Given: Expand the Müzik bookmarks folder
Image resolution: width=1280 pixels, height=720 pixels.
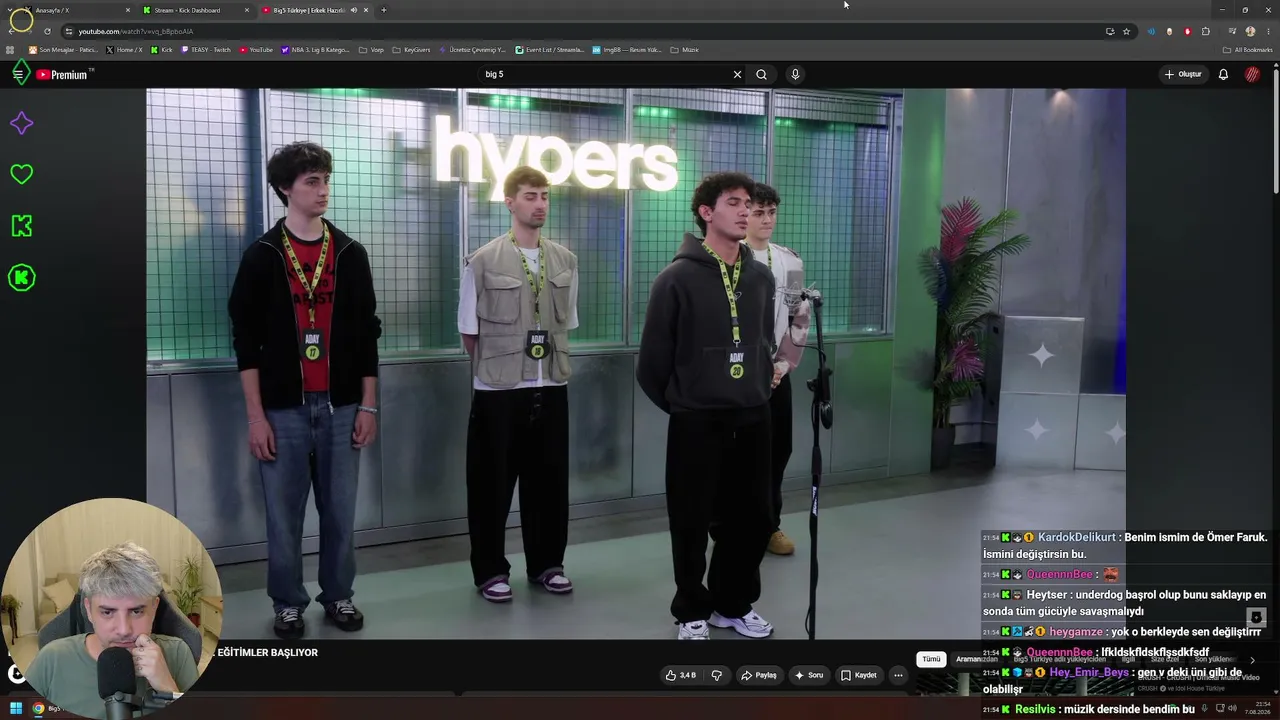Looking at the screenshot, I should (x=685, y=50).
